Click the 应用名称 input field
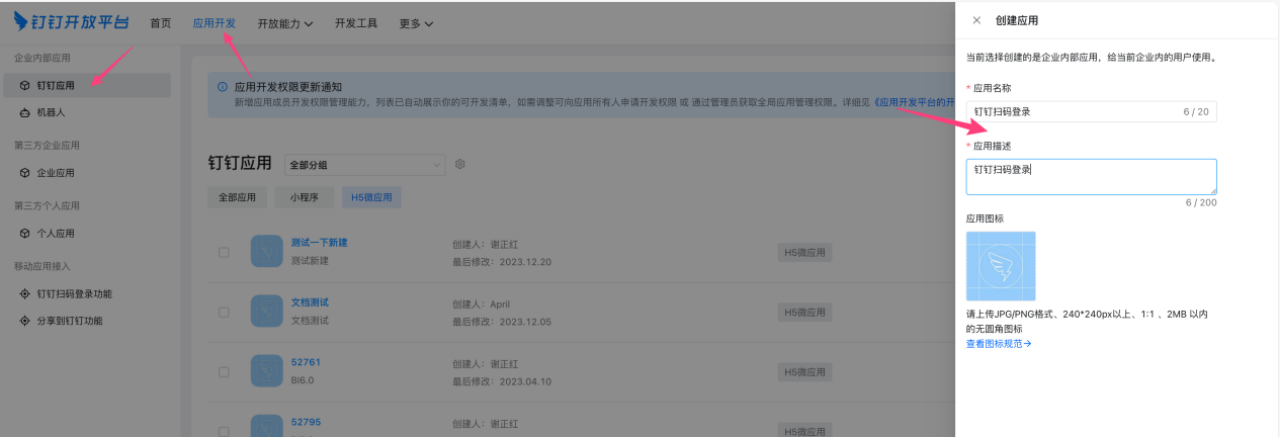This screenshot has width=1280, height=437. click(1091, 112)
